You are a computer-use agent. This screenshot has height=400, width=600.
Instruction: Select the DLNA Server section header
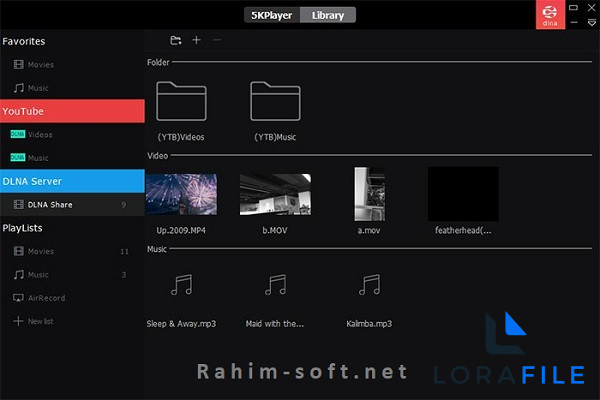[x=72, y=181]
